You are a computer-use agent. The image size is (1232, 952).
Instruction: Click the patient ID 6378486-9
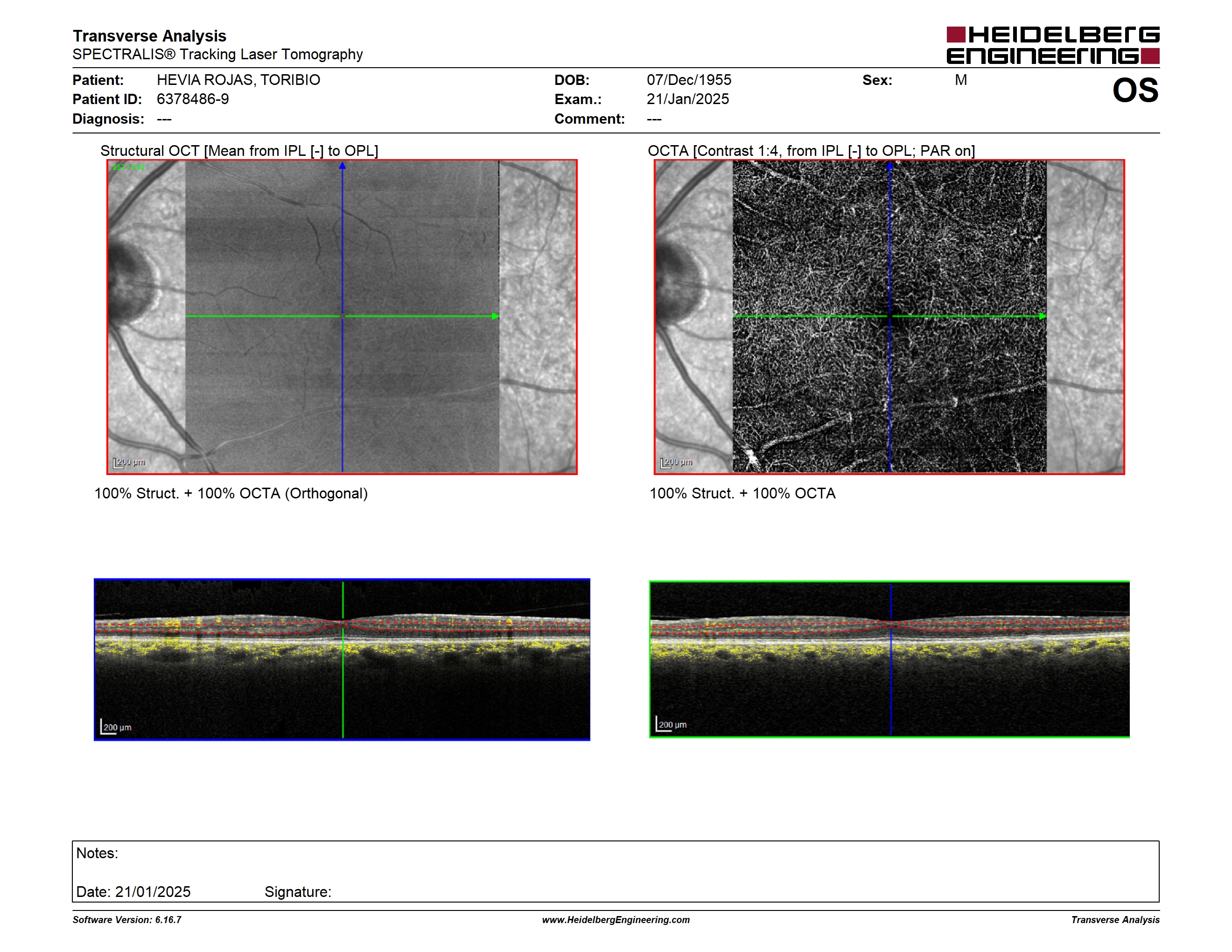click(x=193, y=99)
